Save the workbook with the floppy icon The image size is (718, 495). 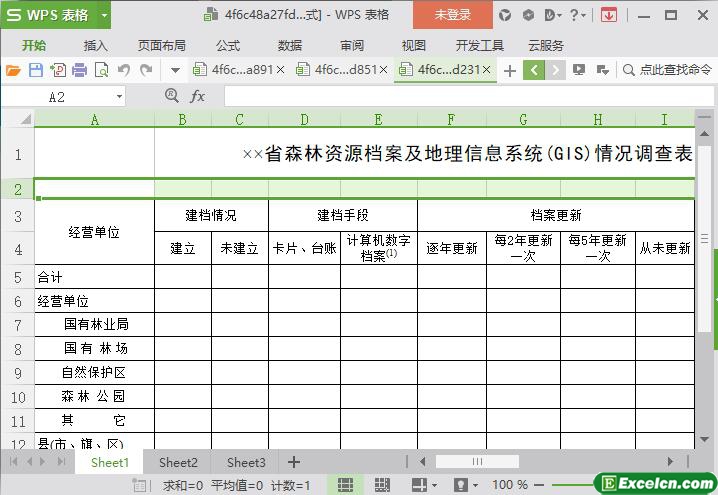(x=36, y=70)
